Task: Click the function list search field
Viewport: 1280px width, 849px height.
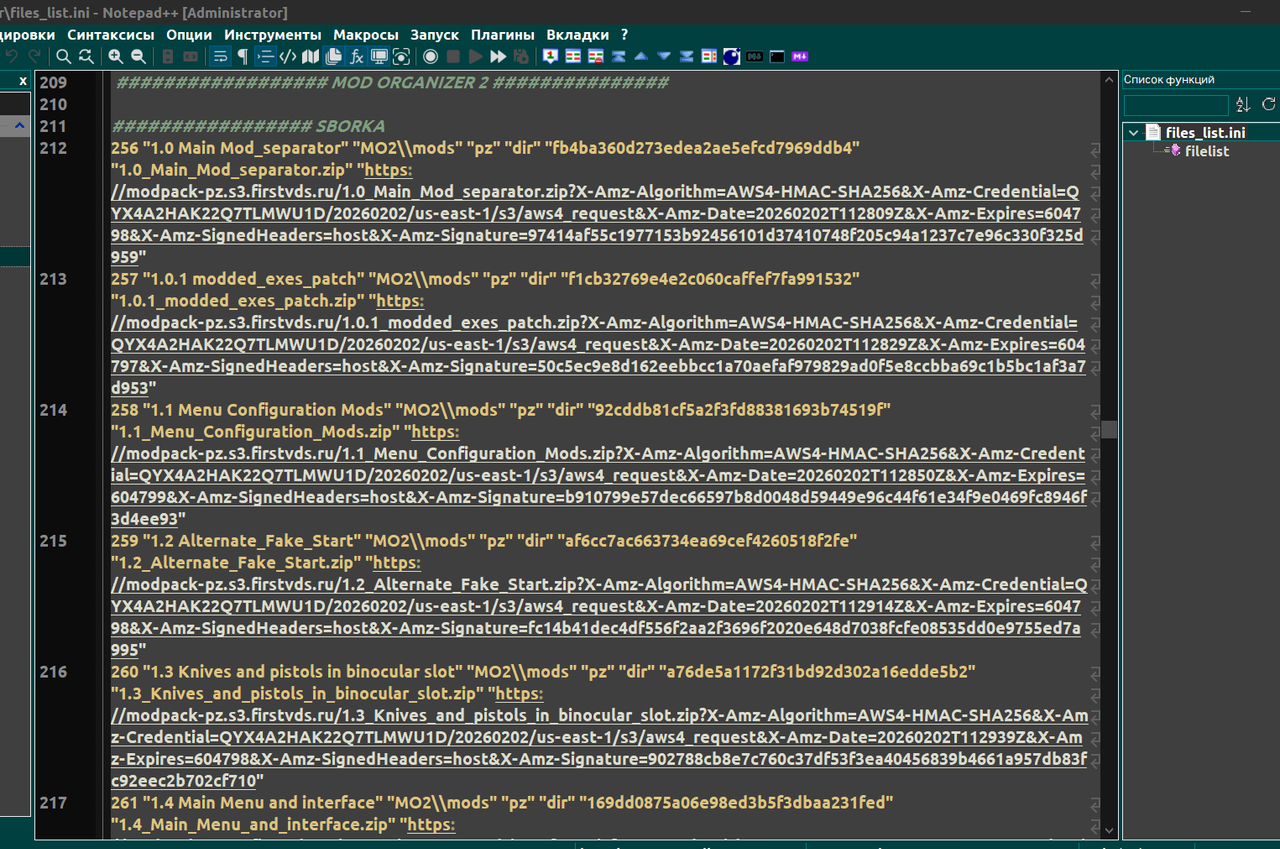Action: [x=1176, y=105]
